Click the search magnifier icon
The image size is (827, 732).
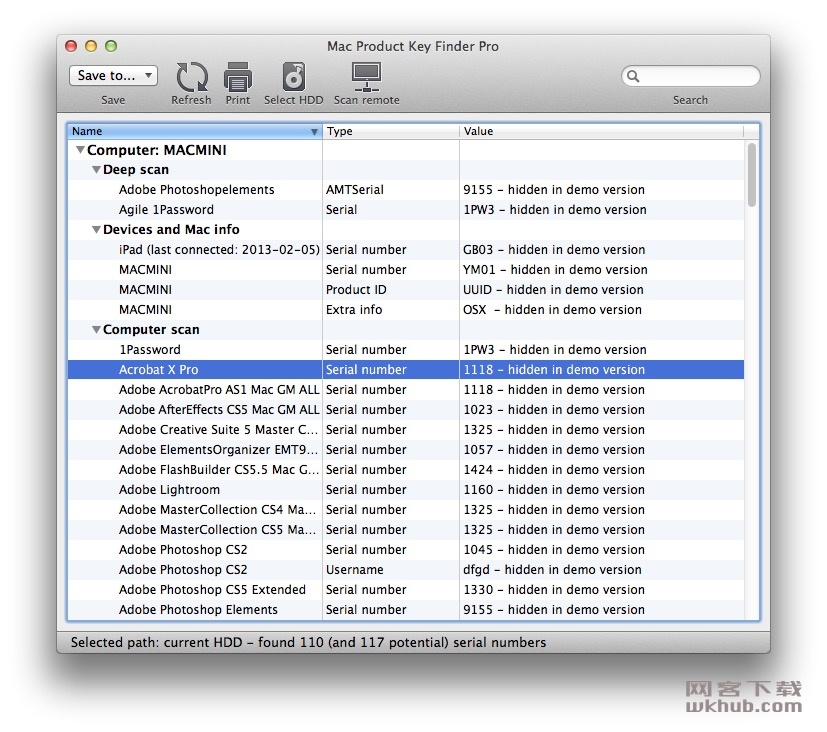tap(633, 76)
